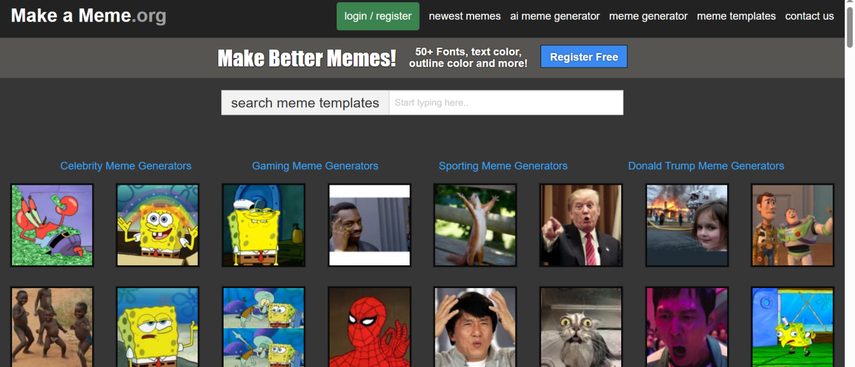Click the login / register button
Viewport: 855px width, 367px height.
(378, 16)
